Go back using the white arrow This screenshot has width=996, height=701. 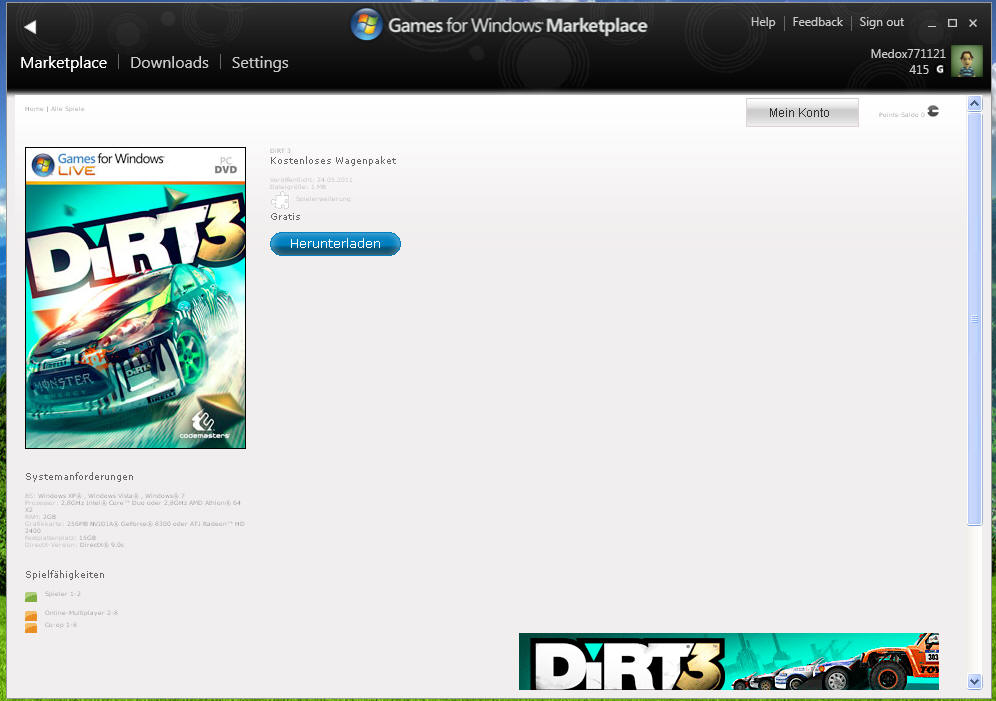(x=30, y=27)
